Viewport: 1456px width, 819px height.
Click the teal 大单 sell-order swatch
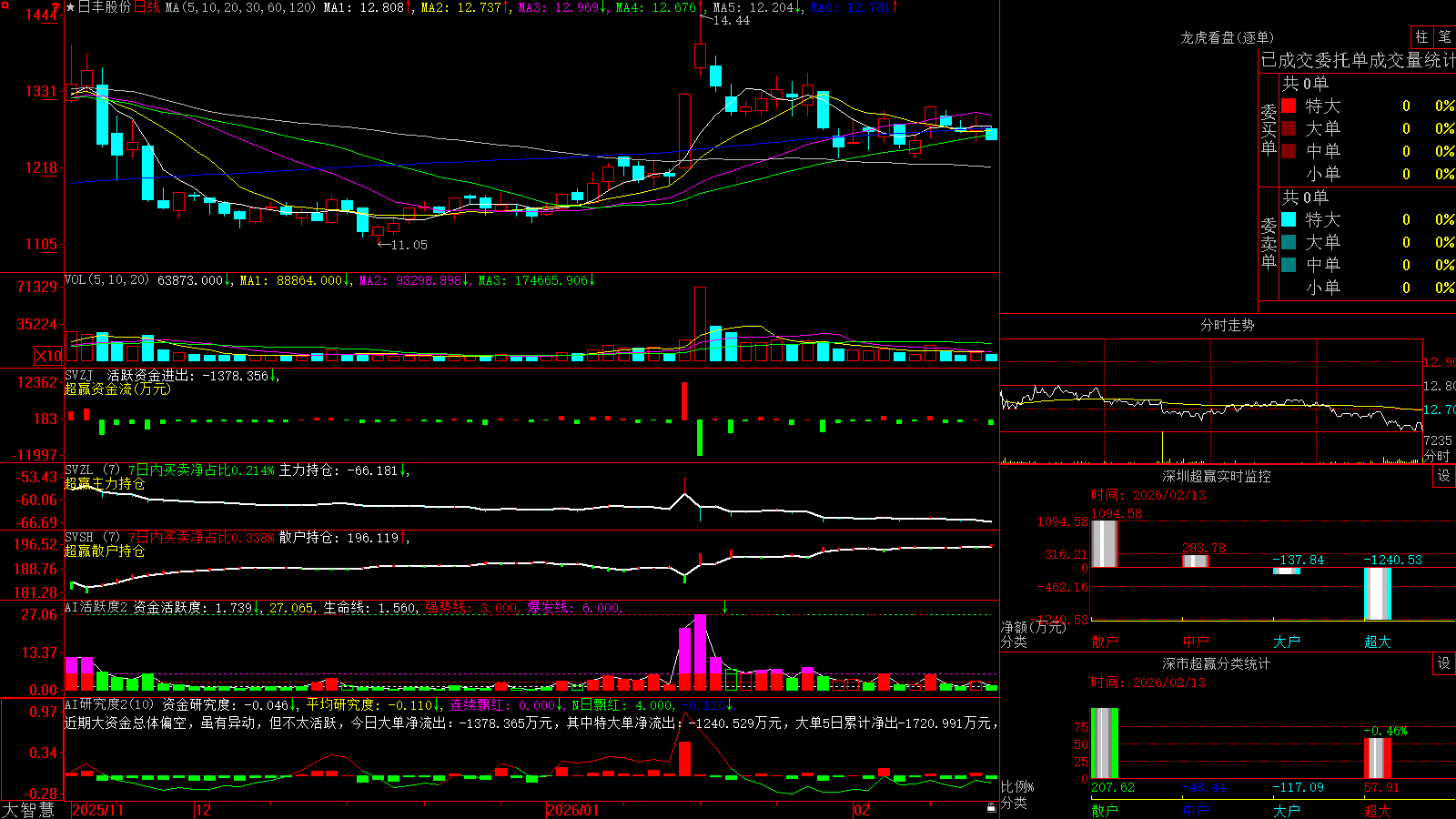tap(1289, 242)
